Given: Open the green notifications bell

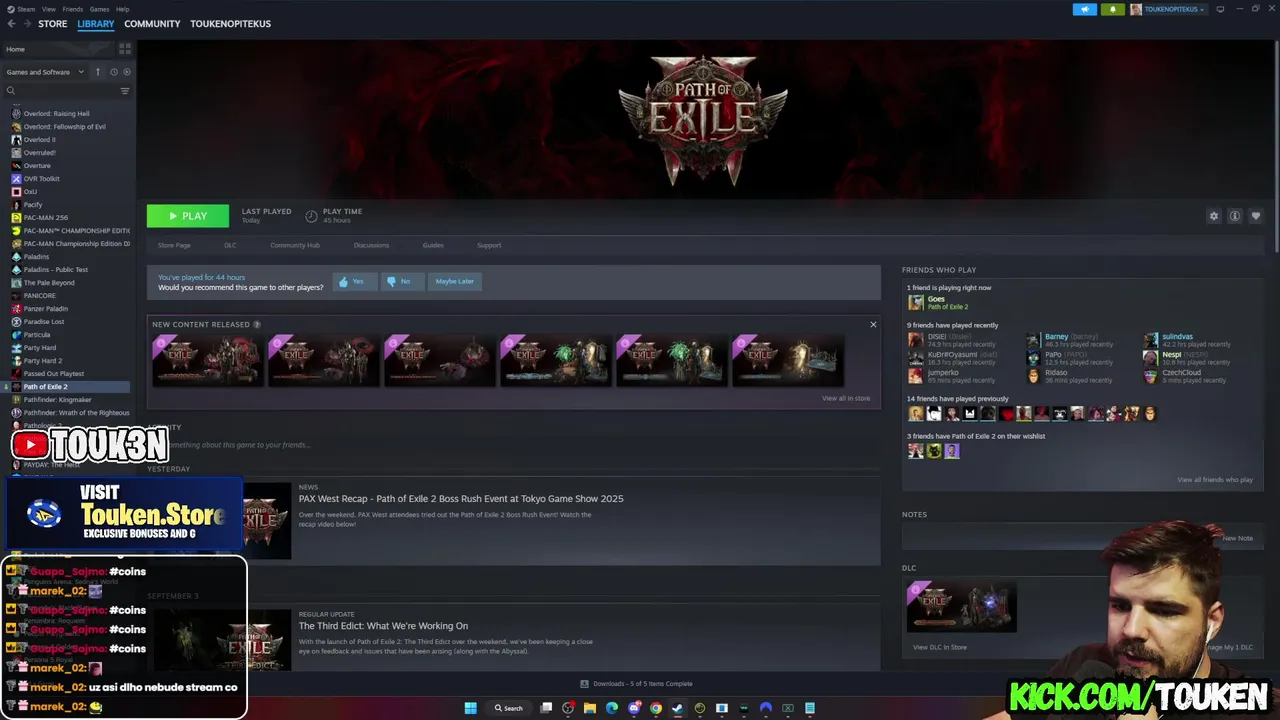Looking at the screenshot, I should 1113,9.
